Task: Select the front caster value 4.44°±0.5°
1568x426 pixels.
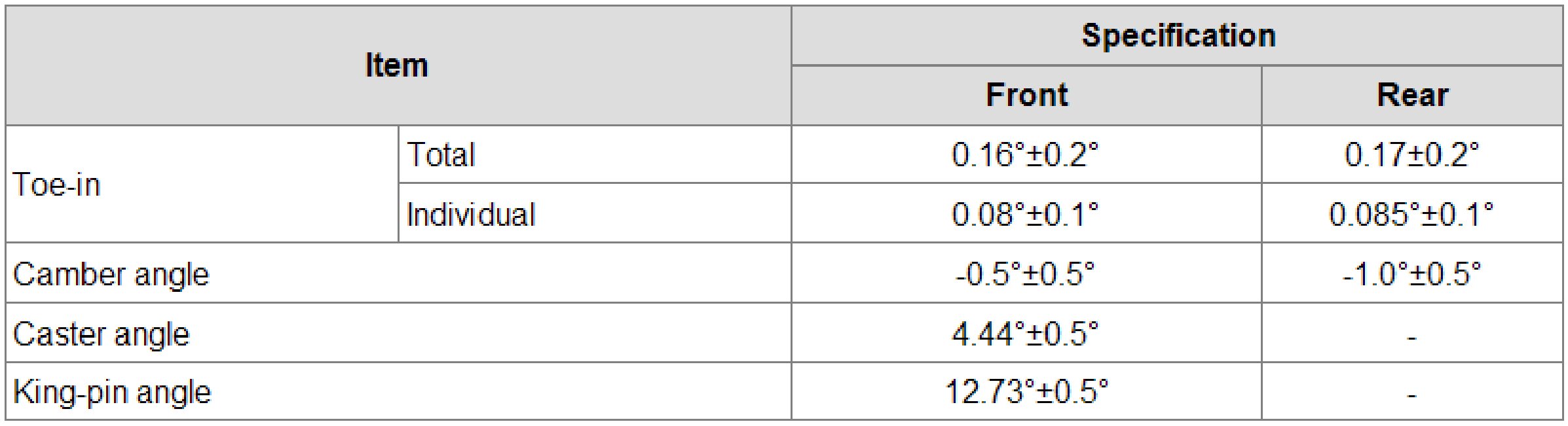Action: point(1025,334)
